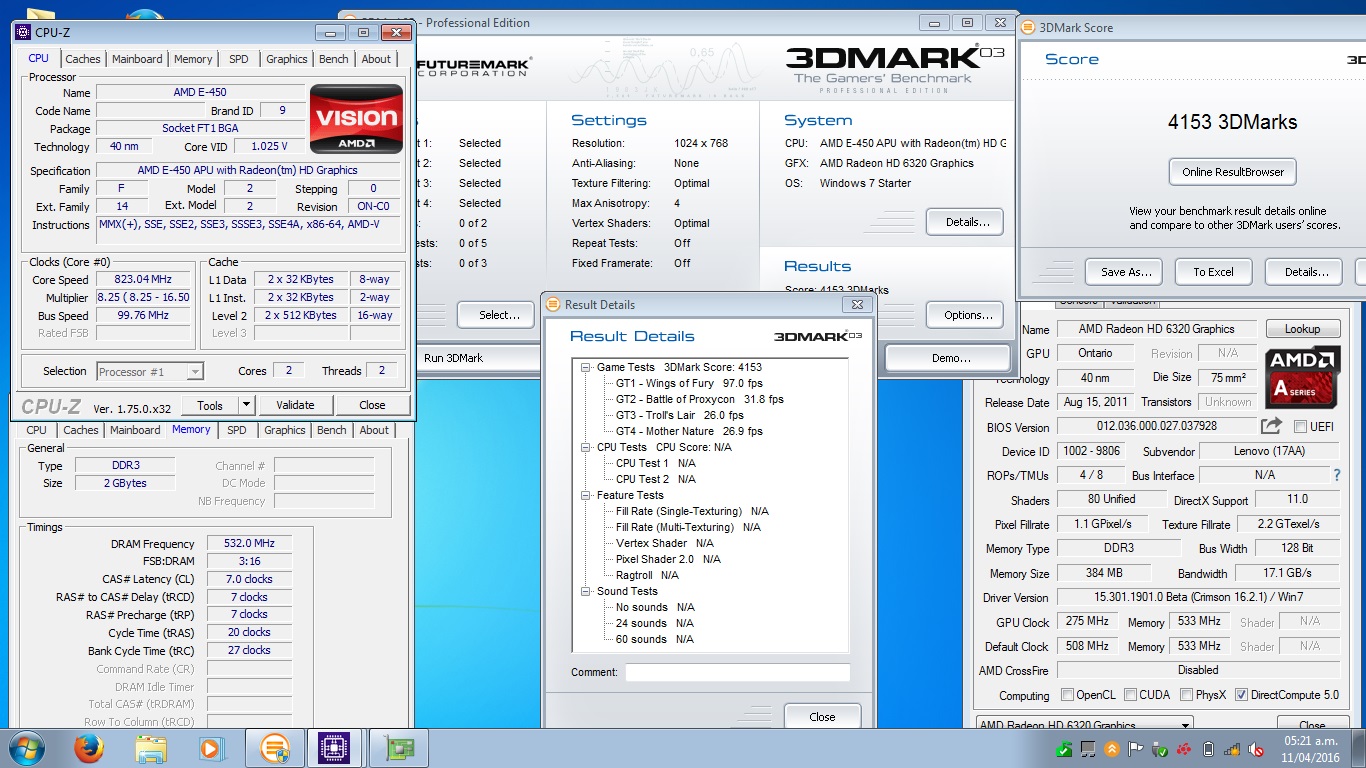Screen dimensions: 1366x768
Task: Click the To Excel button
Action: [1213, 272]
